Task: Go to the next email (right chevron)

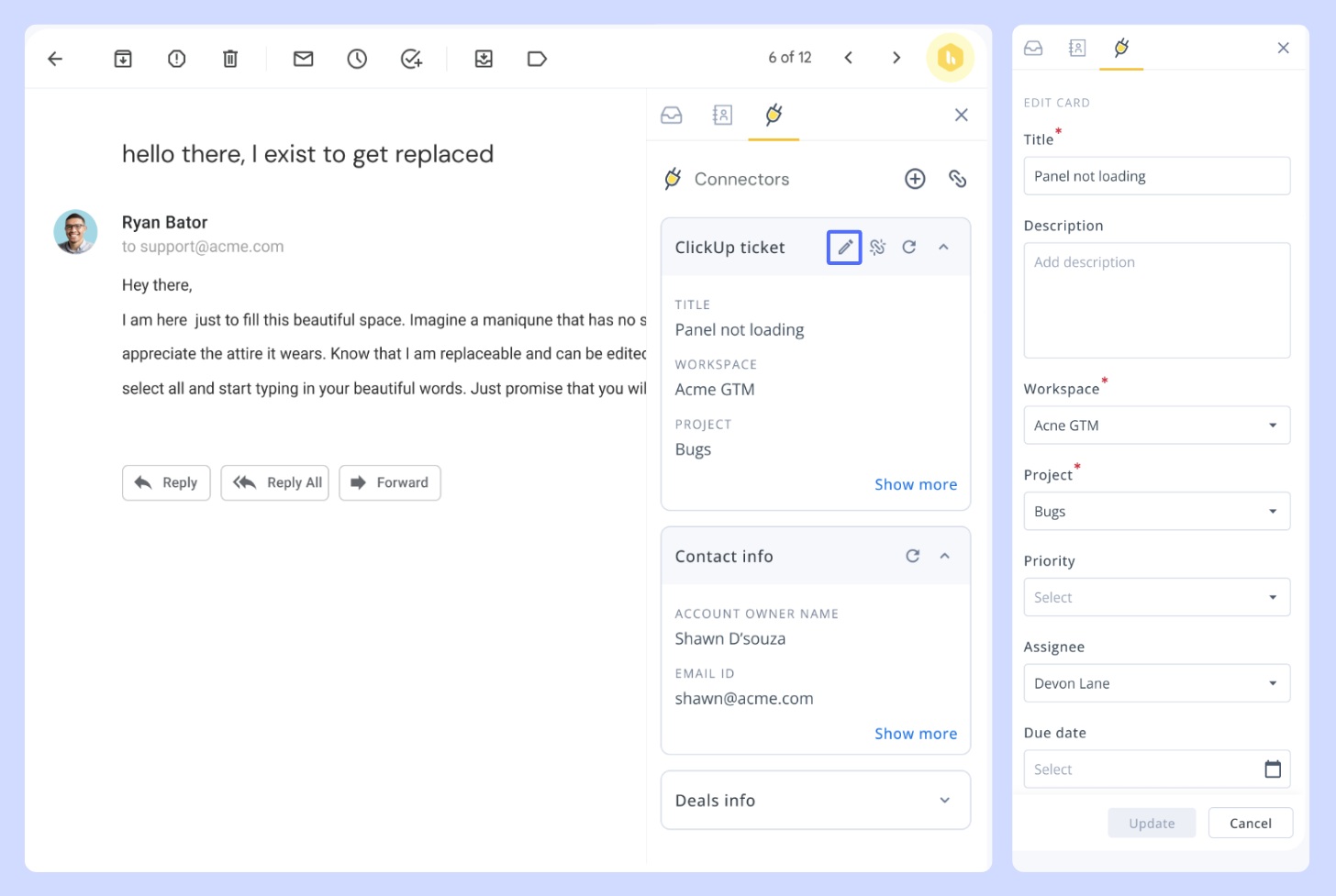Action: 896,58
